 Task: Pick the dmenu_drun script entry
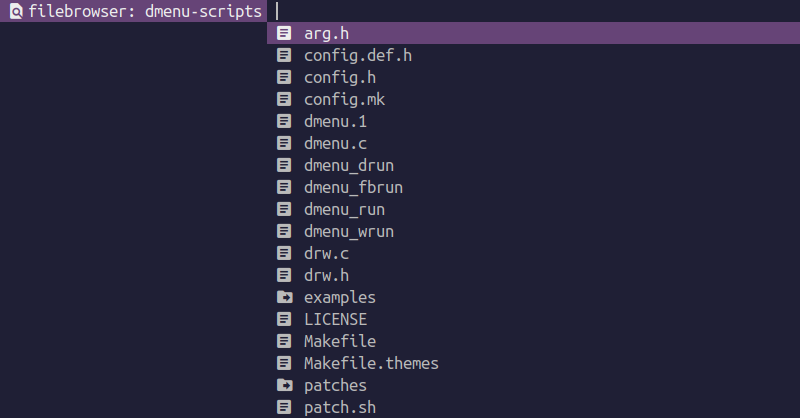point(533,165)
